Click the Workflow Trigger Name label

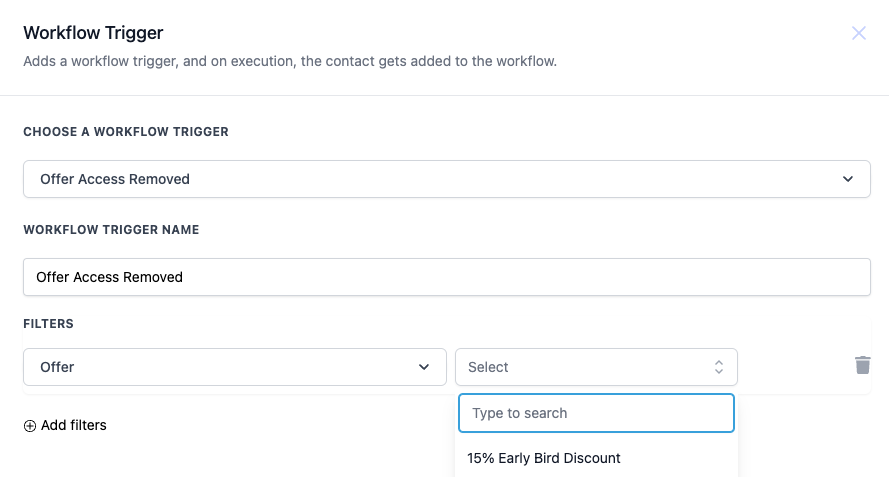(111, 230)
